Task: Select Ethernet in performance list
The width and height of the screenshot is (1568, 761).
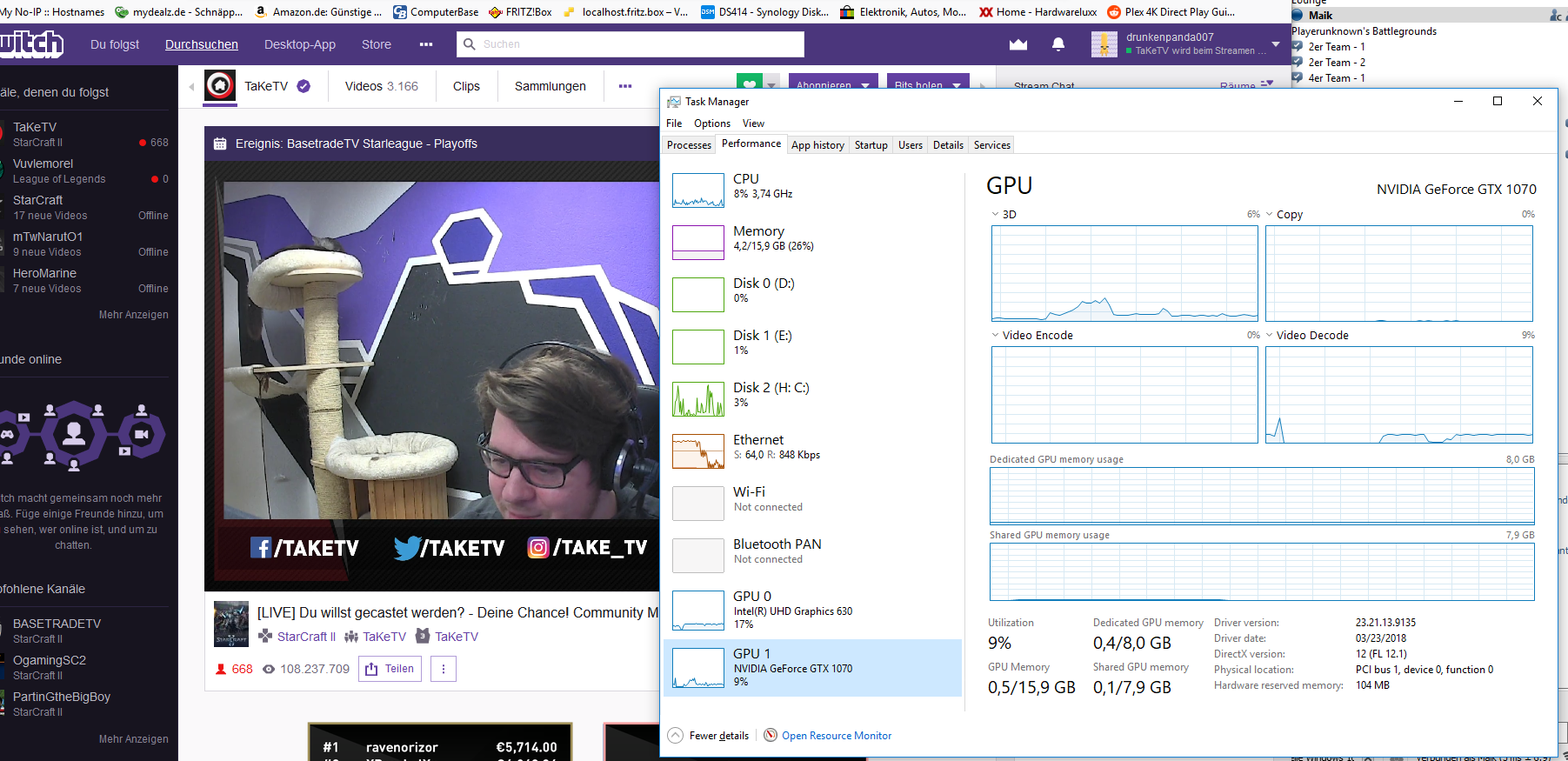Action: [x=813, y=451]
